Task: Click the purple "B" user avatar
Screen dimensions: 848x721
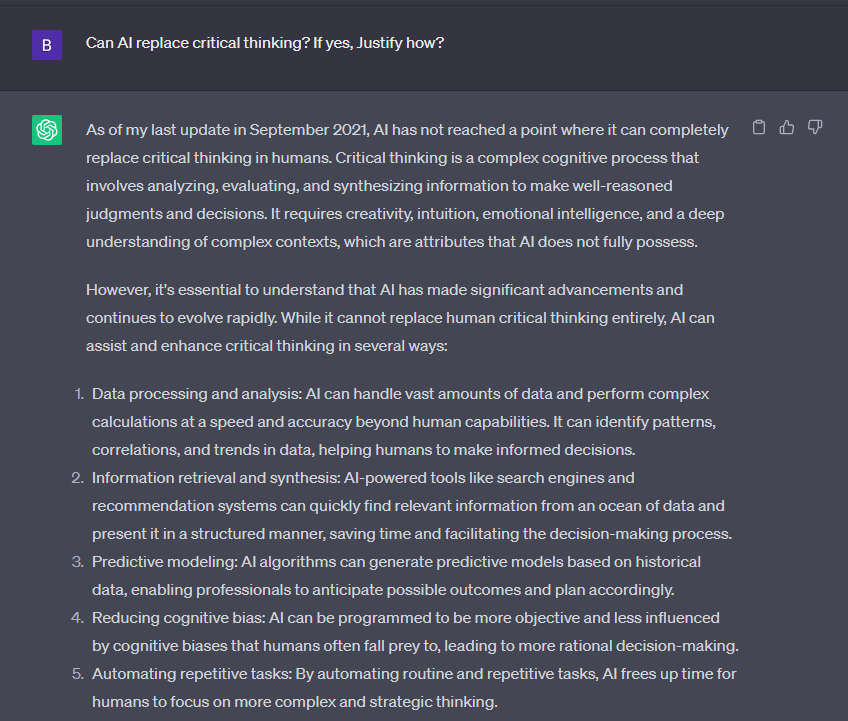Action: click(x=47, y=45)
